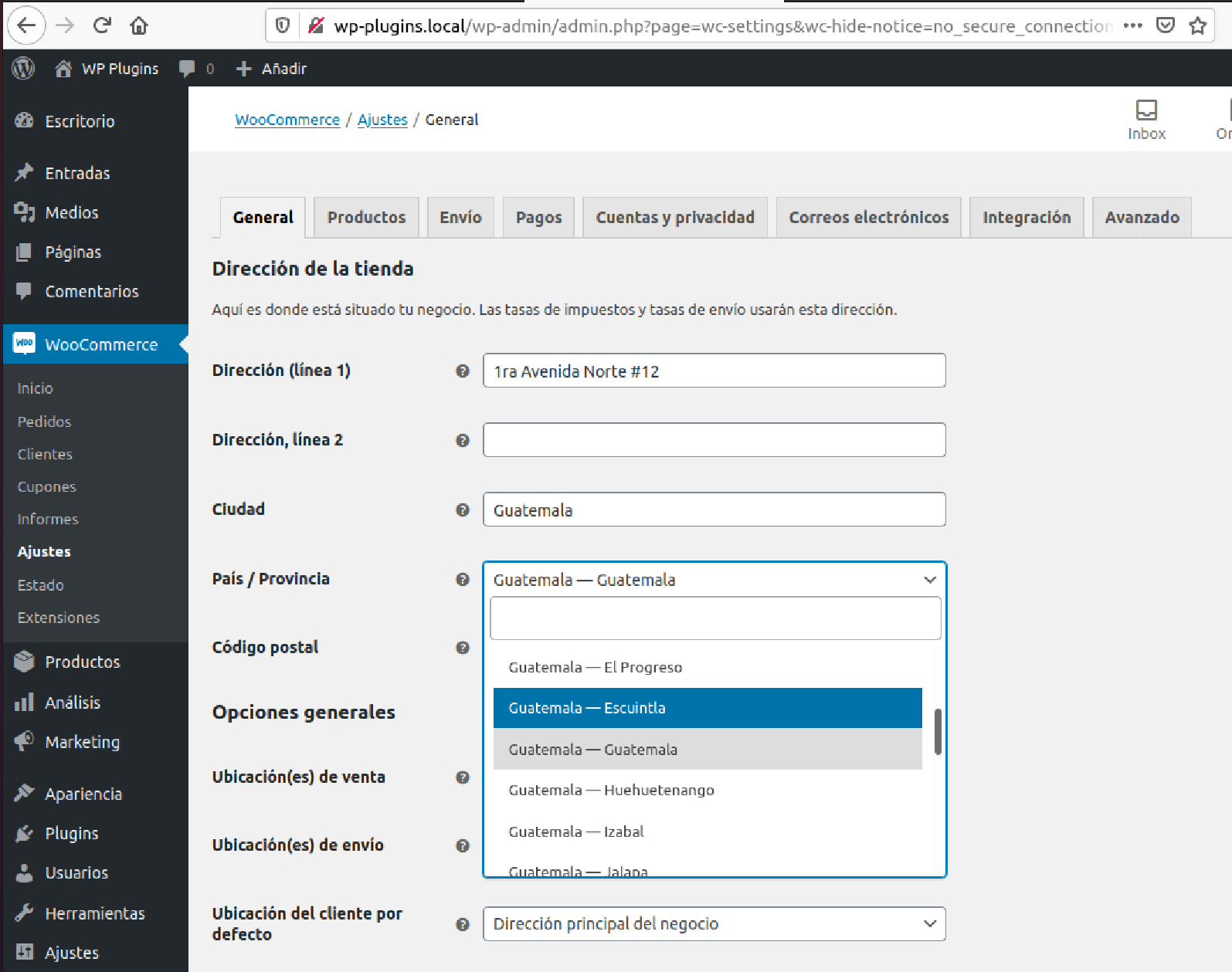This screenshot has width=1232, height=972.
Task: Open the WooCommerce Inbox icon
Action: (1146, 119)
